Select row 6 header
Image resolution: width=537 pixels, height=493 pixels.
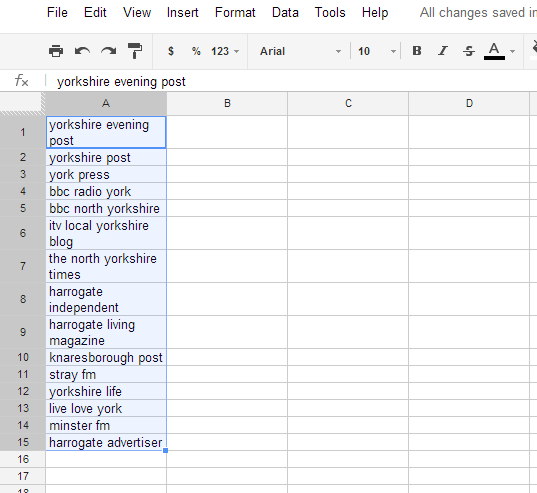coord(23,233)
